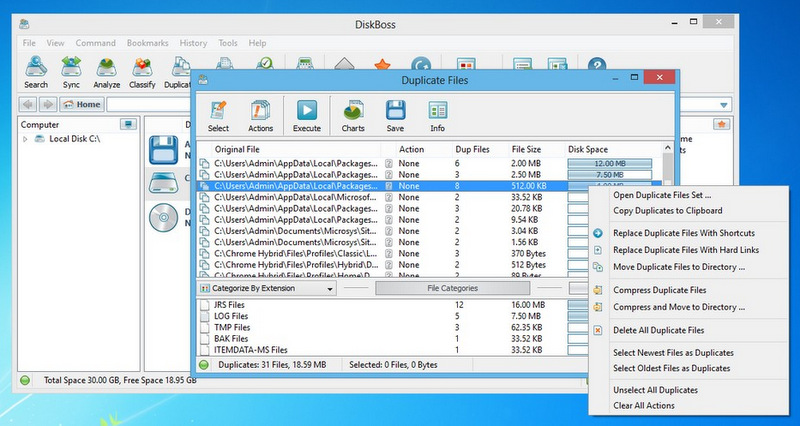Show Charts for duplicate files
This screenshot has width=800, height=426.
click(x=353, y=116)
